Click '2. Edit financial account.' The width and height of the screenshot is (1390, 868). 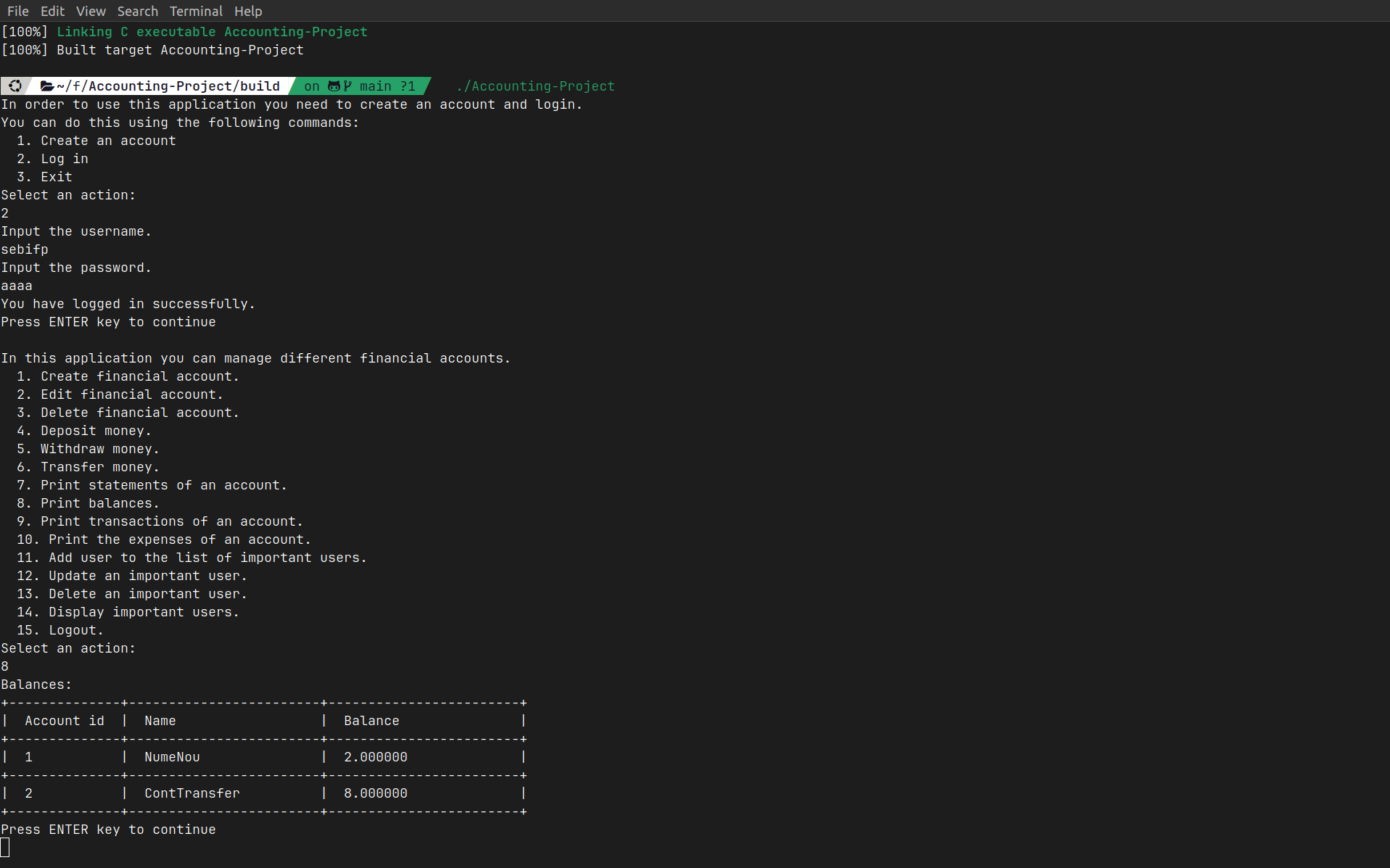[120, 394]
